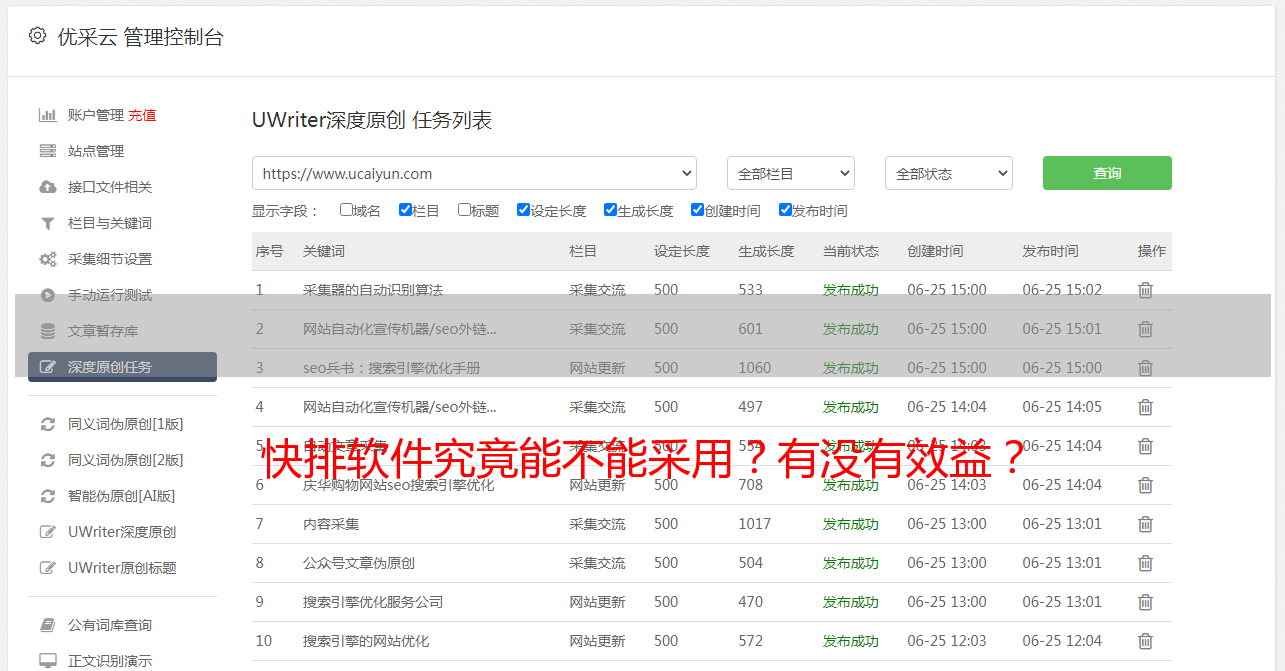Screen dimensions: 1285x671
Task: Uncheck the 发布时间 checkbox
Action: 785,210
